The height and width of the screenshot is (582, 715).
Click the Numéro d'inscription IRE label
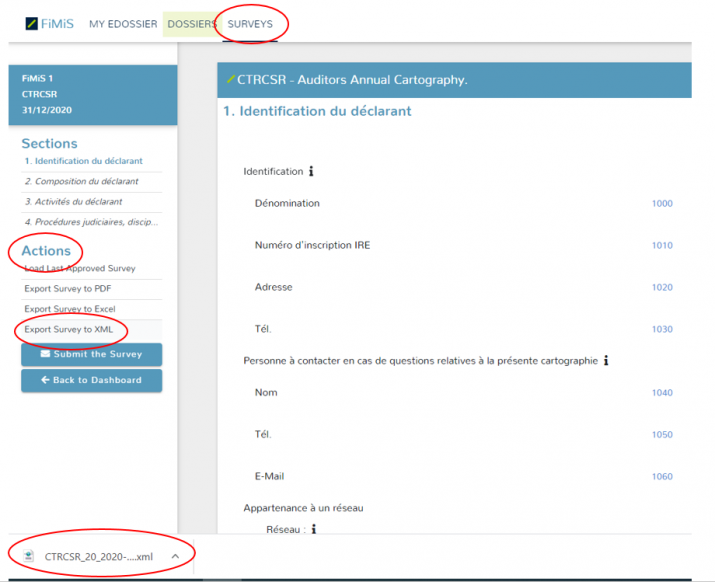(x=312, y=245)
